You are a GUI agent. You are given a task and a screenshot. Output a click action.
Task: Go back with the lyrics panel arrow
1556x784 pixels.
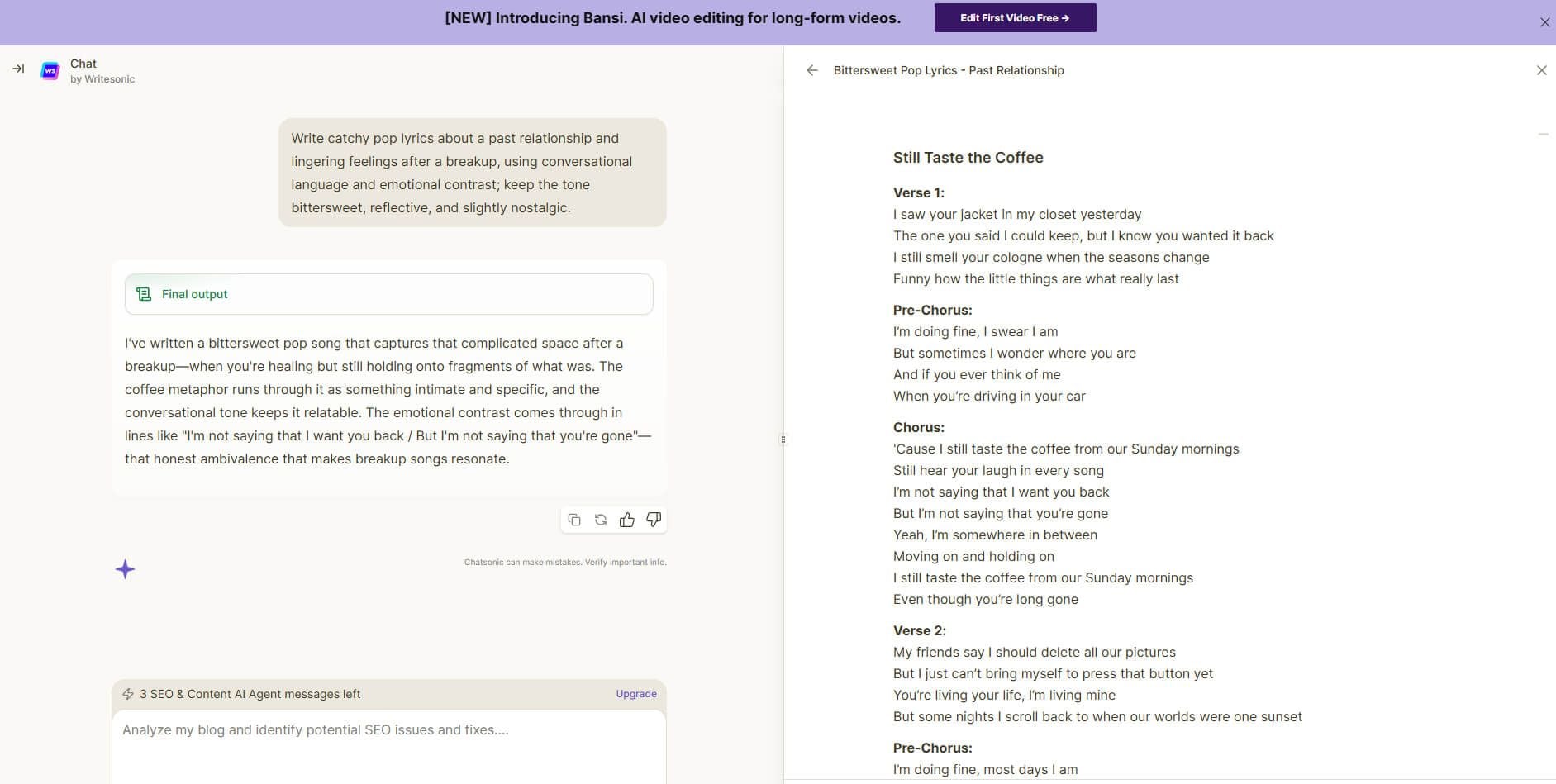coord(812,70)
